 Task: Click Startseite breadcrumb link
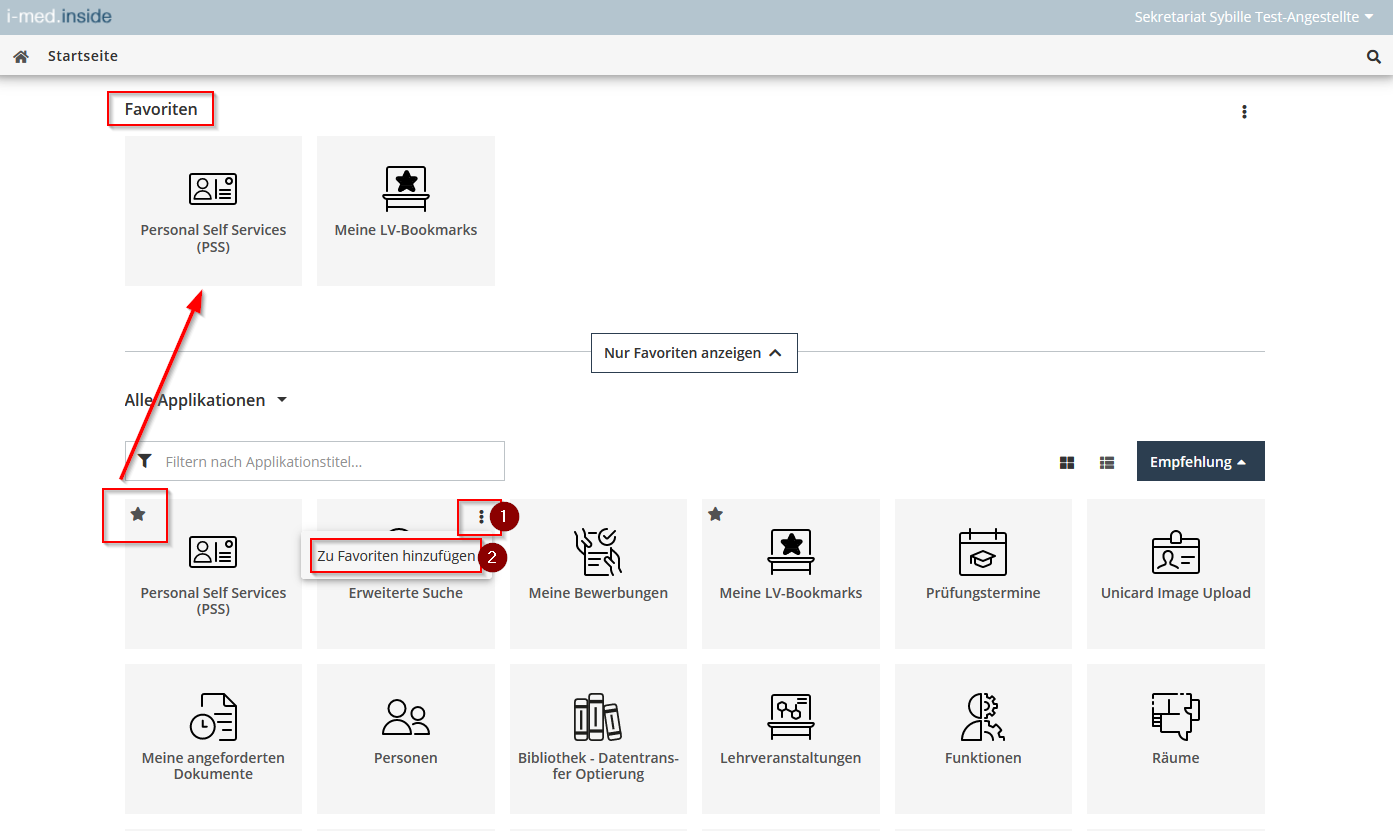83,57
